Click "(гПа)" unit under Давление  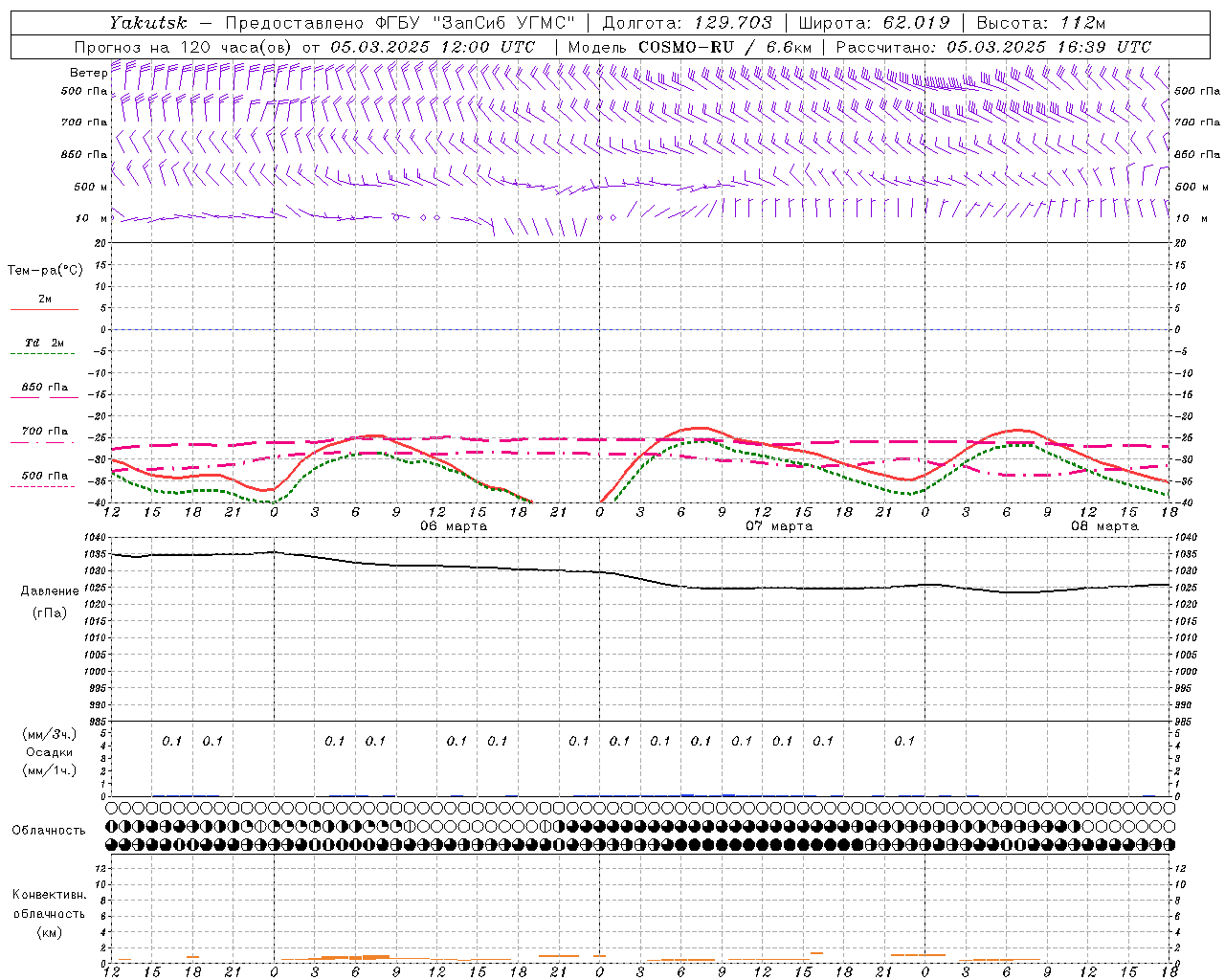point(50,612)
